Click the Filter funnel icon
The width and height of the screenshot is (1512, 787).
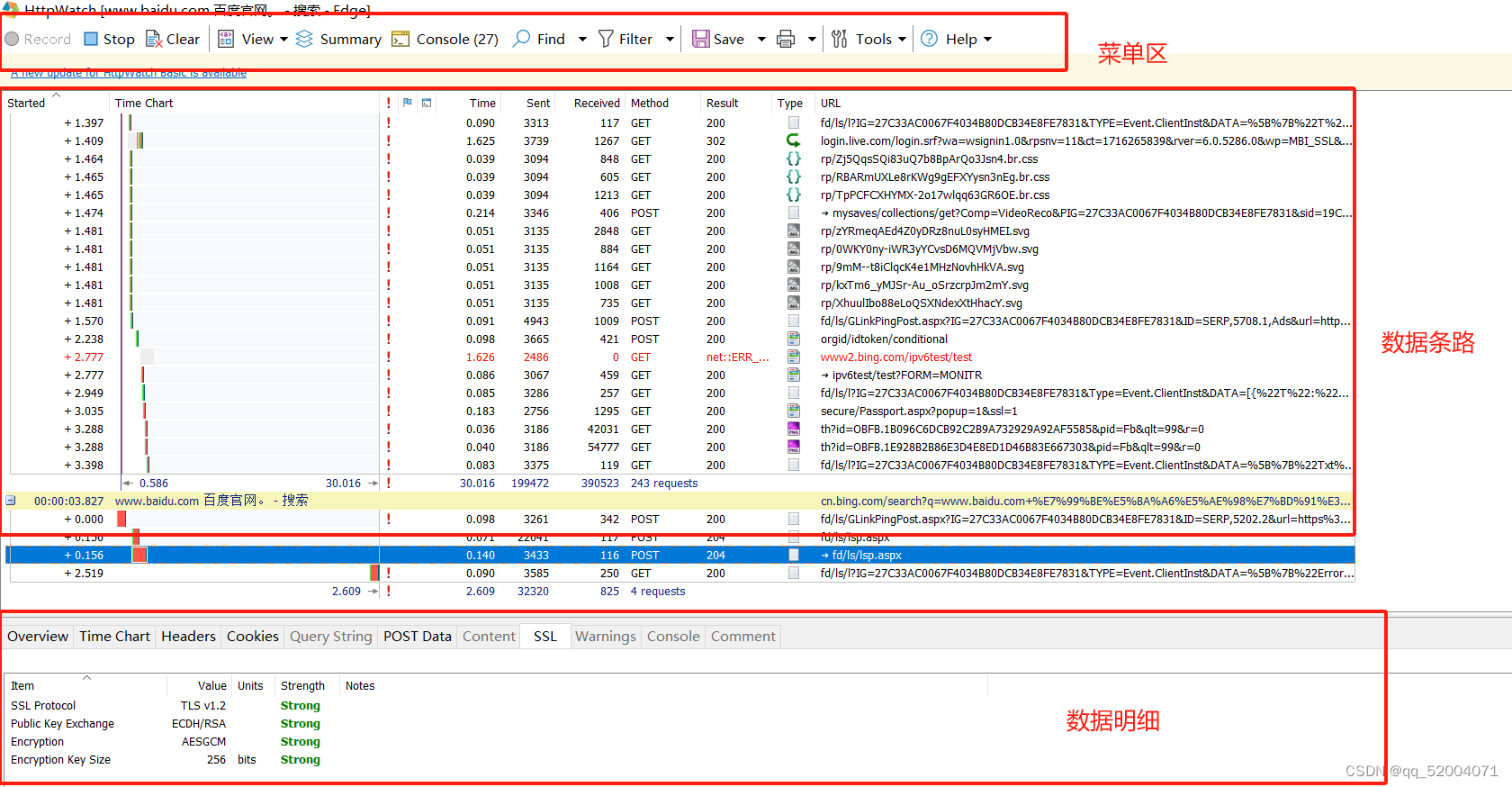[606, 39]
